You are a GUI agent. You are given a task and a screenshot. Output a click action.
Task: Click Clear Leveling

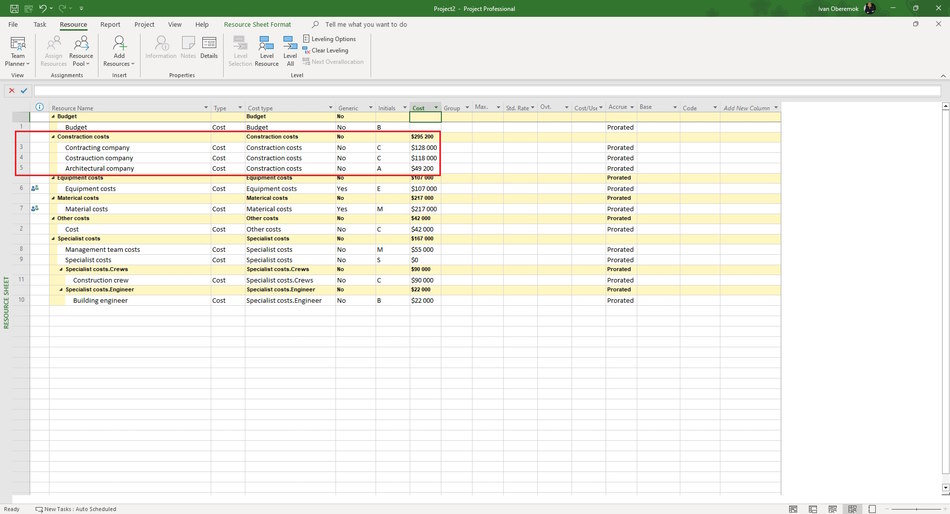pos(325,50)
